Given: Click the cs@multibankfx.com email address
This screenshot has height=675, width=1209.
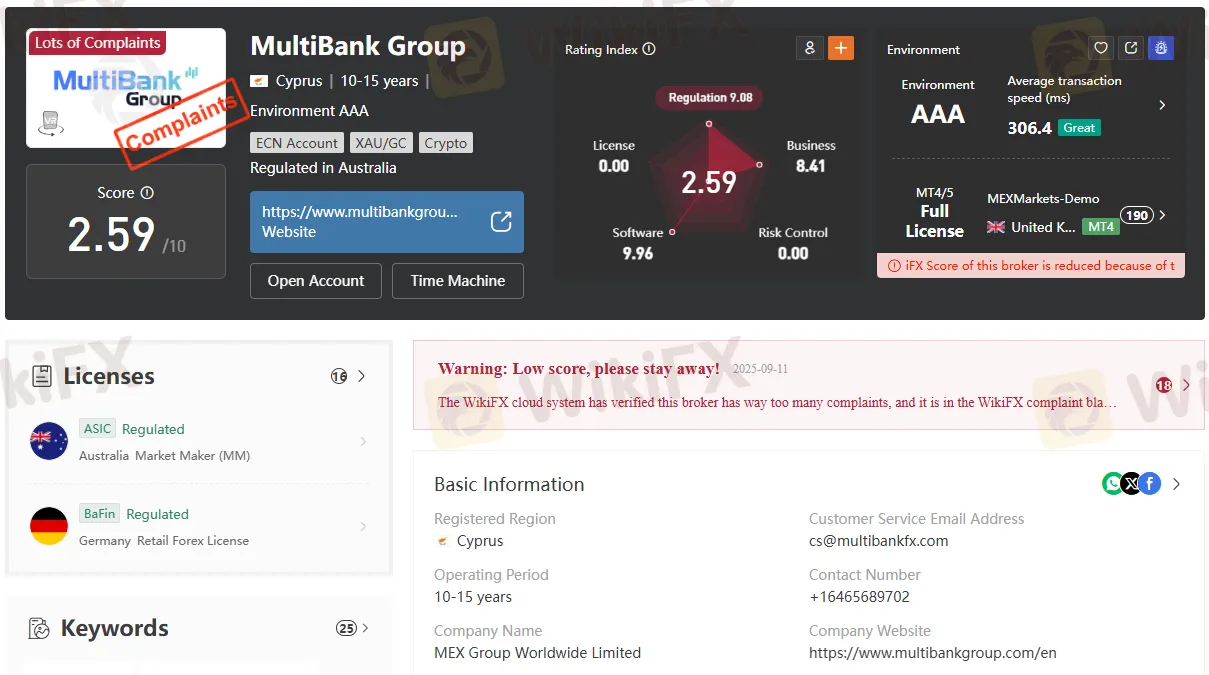Looking at the screenshot, I should coord(879,541).
